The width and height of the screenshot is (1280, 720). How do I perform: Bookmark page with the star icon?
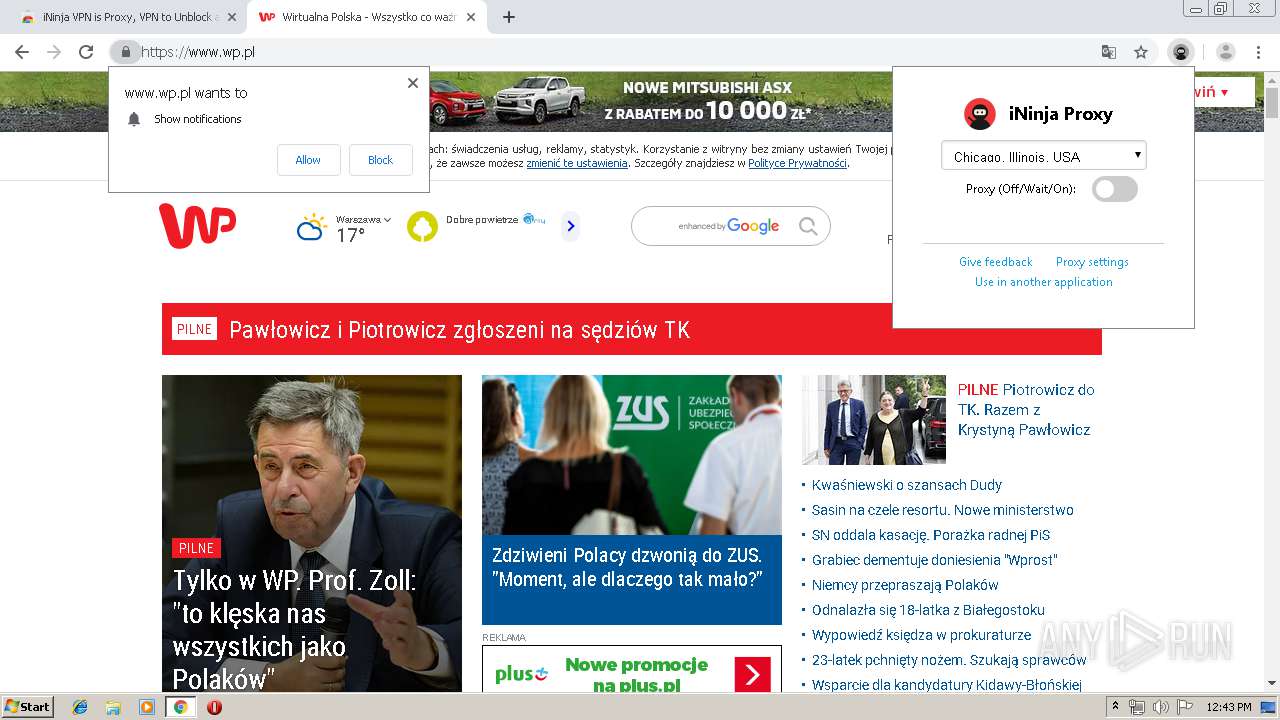[x=1140, y=52]
